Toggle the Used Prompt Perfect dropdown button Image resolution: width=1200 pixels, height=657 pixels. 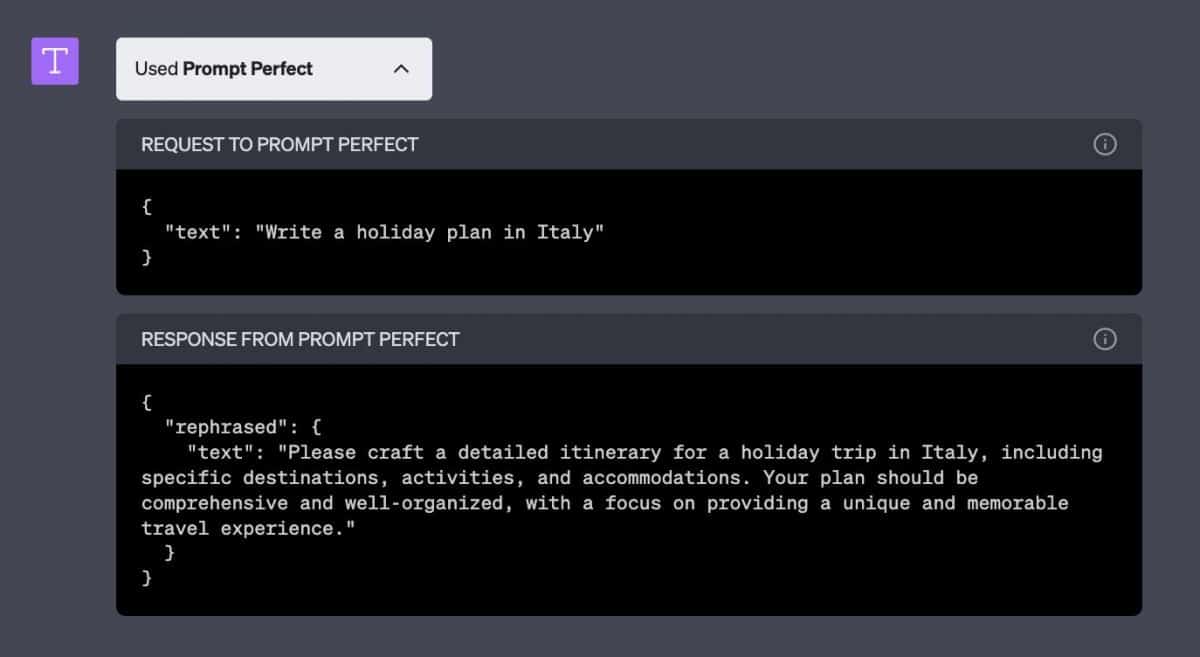click(x=273, y=69)
